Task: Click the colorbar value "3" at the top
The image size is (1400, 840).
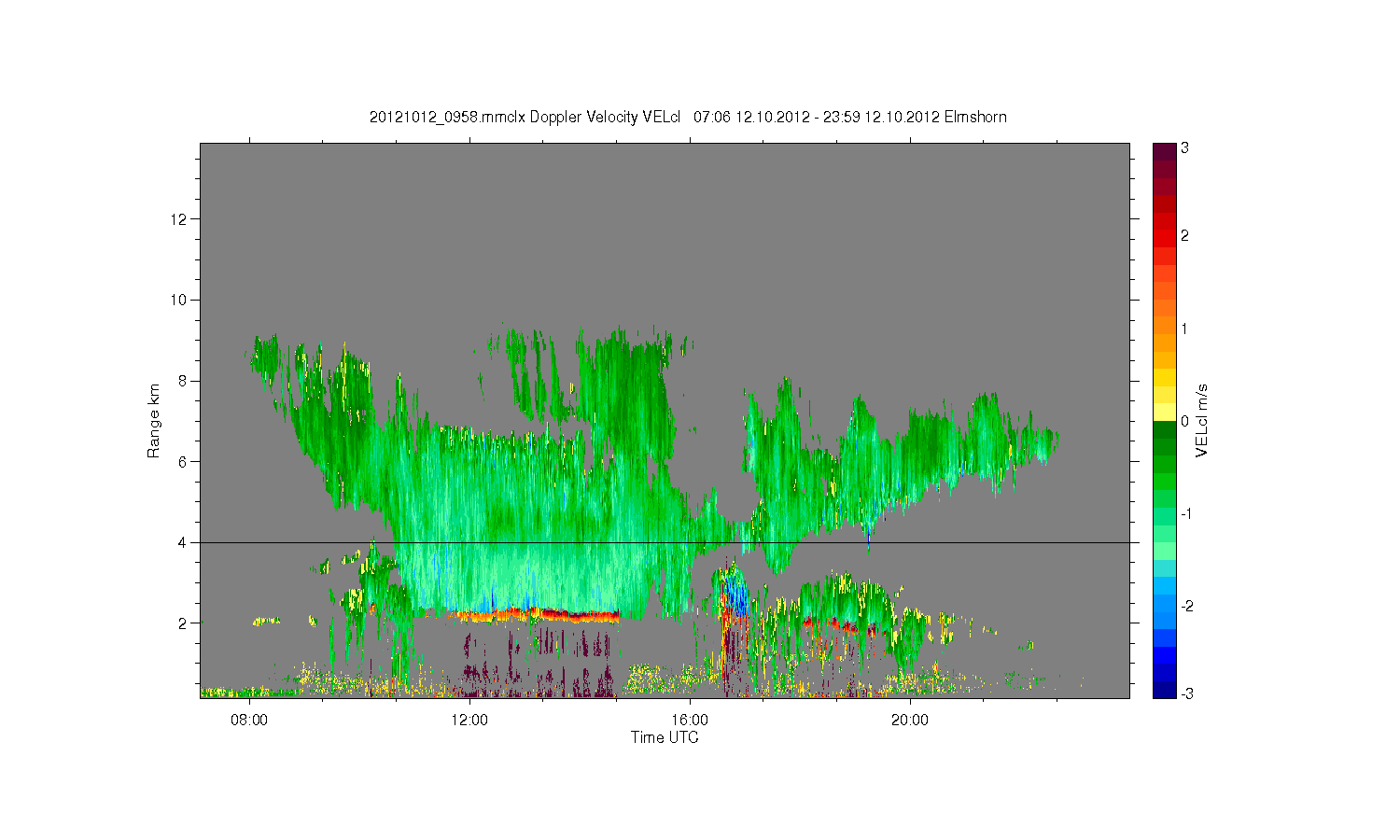Action: 1184,148
